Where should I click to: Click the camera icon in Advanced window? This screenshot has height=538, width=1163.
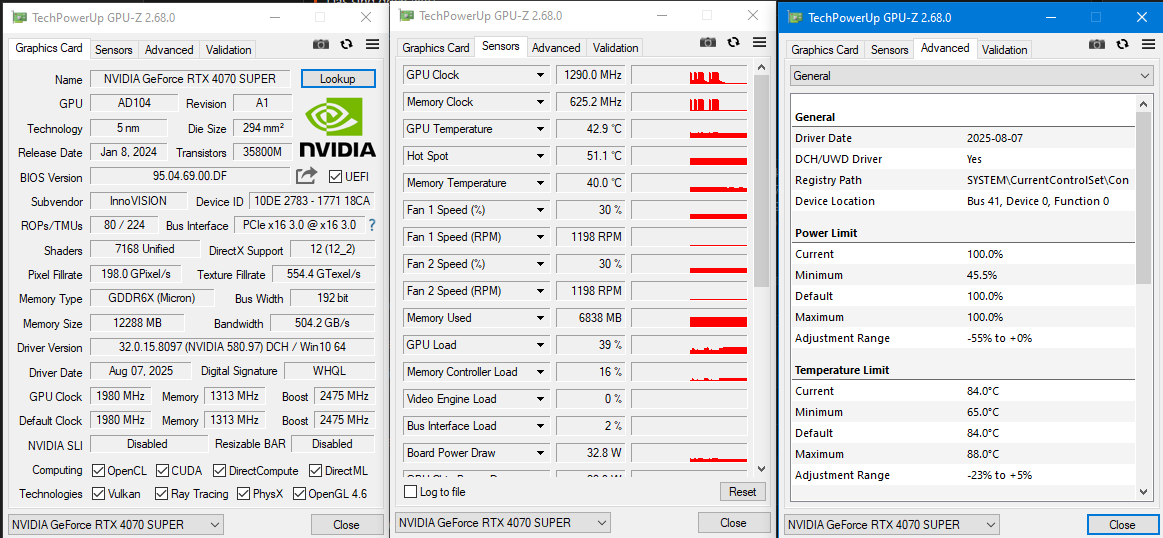click(1097, 45)
